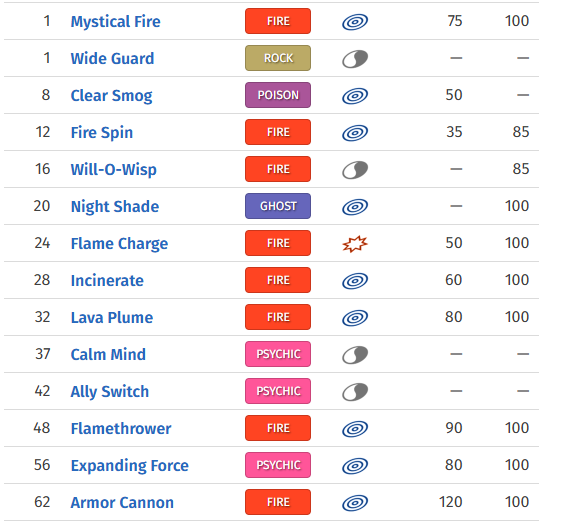Click the GHOST type badge
Screen dimensions: 566x523
coord(278,206)
